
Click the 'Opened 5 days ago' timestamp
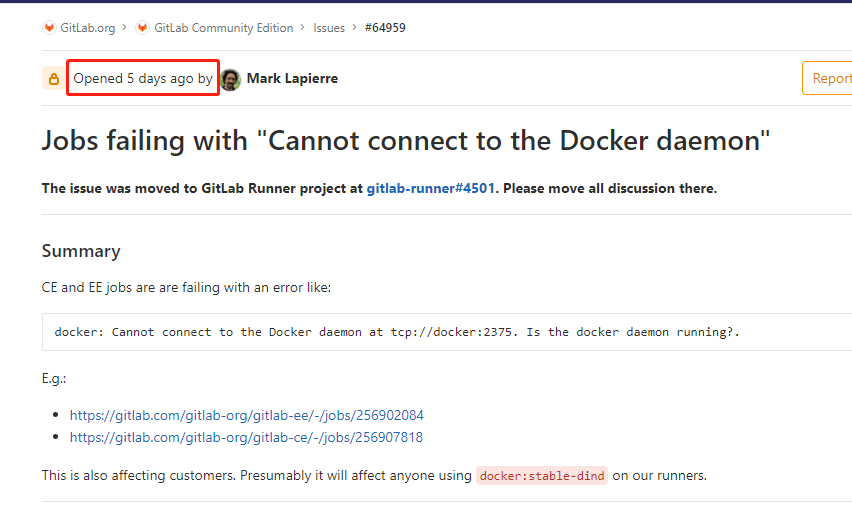[133, 79]
